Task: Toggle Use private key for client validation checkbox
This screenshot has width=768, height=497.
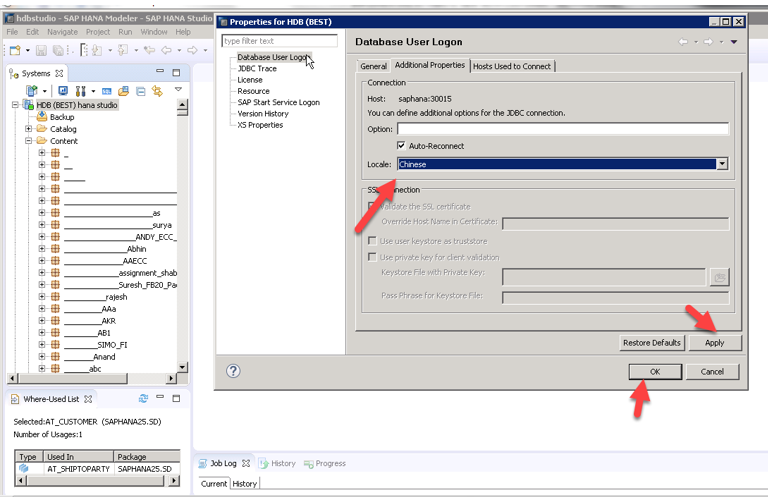Action: point(372,257)
